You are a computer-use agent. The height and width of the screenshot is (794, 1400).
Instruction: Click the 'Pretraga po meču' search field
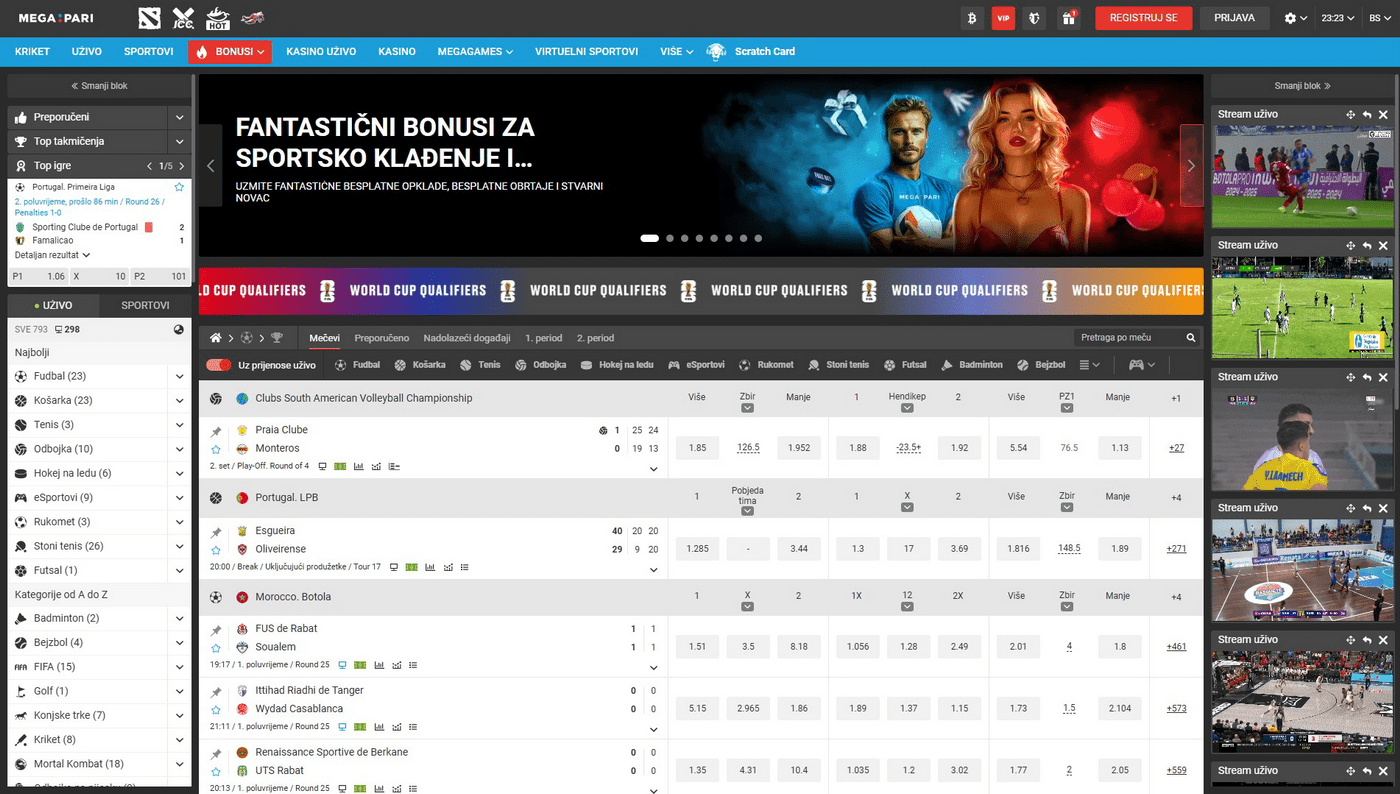[1130, 338]
